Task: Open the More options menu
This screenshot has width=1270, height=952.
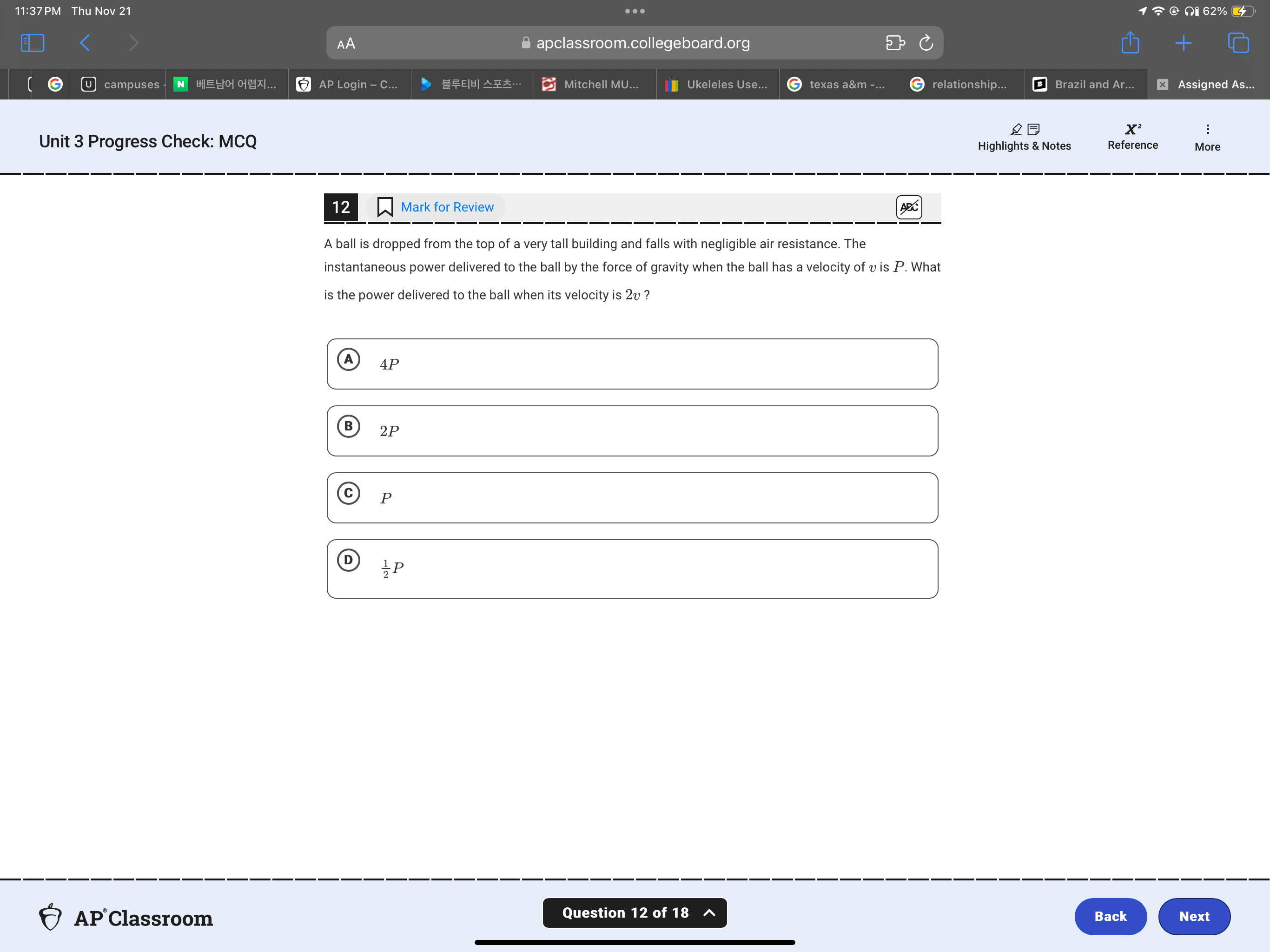Action: (x=1207, y=137)
